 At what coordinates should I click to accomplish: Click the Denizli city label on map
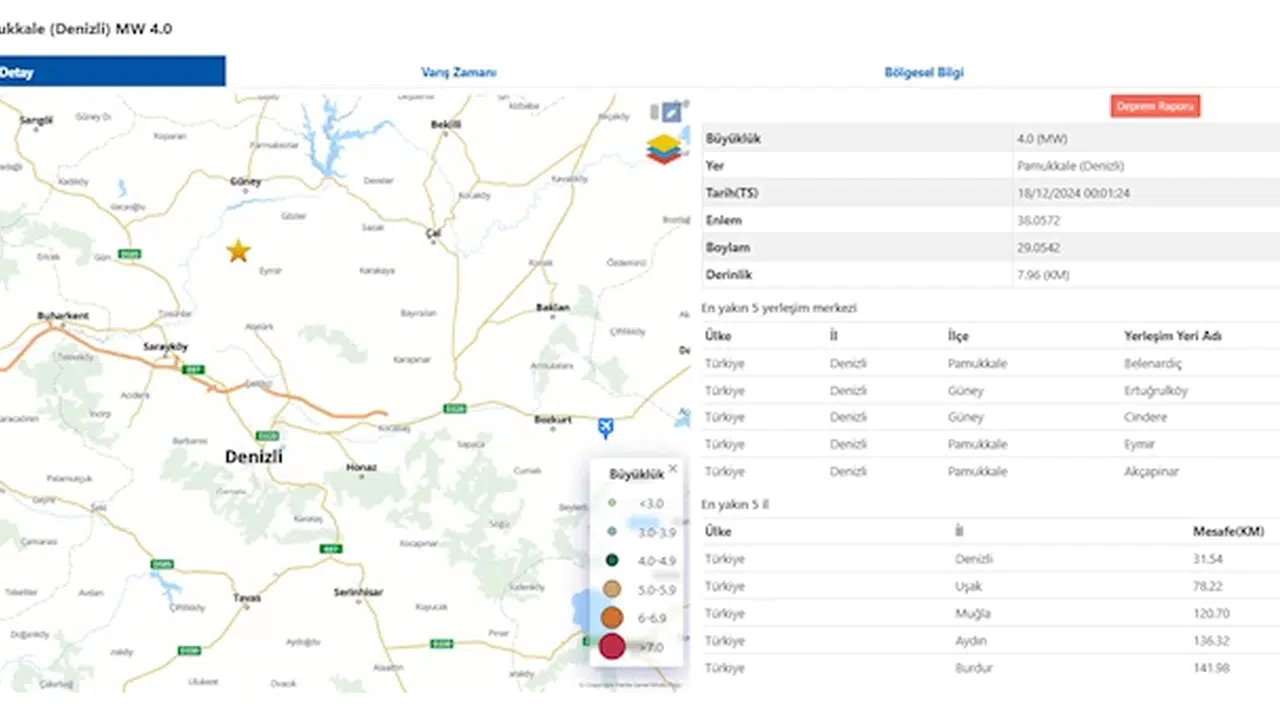coord(254,456)
